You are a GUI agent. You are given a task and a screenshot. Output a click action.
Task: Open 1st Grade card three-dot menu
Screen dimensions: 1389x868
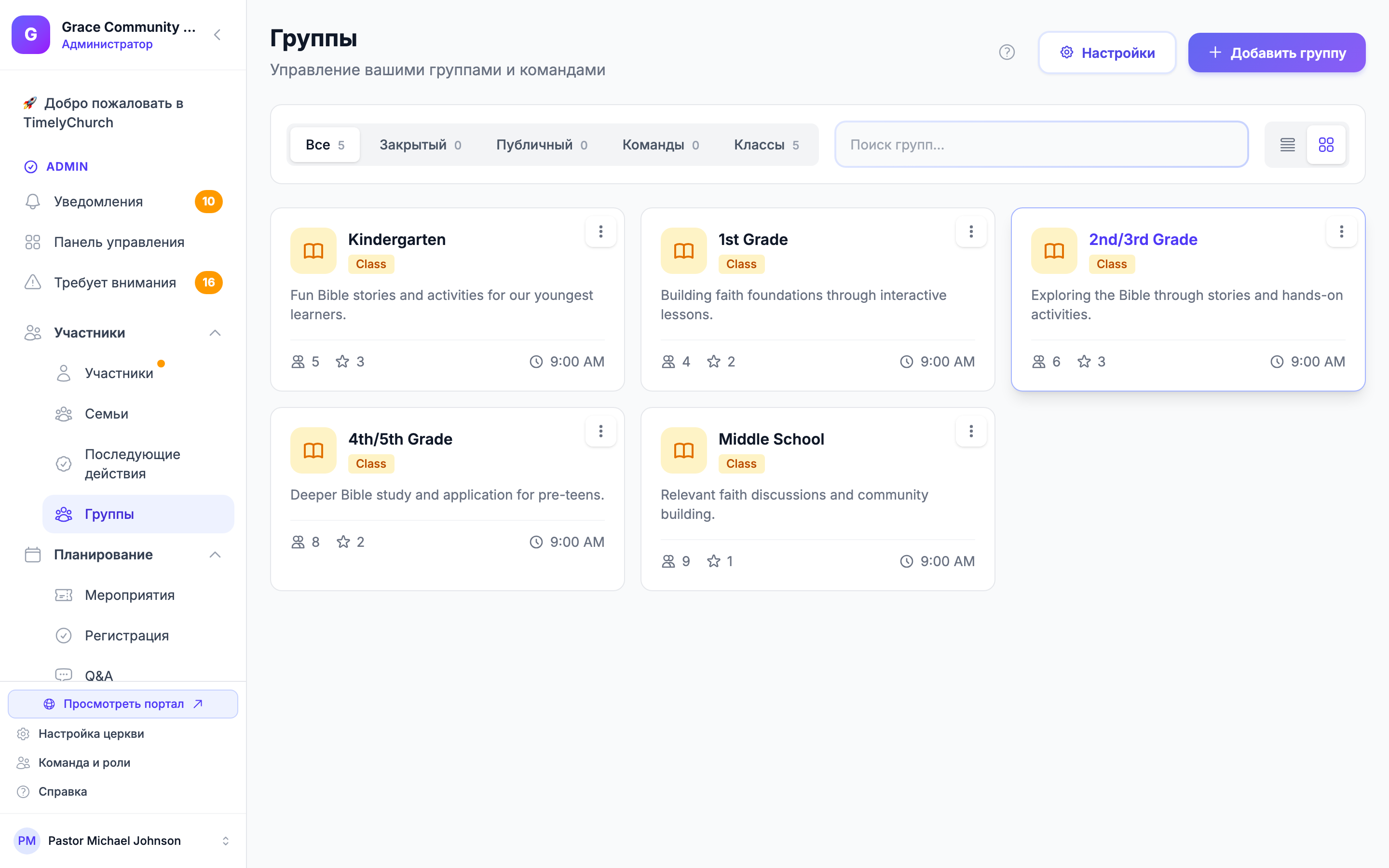971,231
